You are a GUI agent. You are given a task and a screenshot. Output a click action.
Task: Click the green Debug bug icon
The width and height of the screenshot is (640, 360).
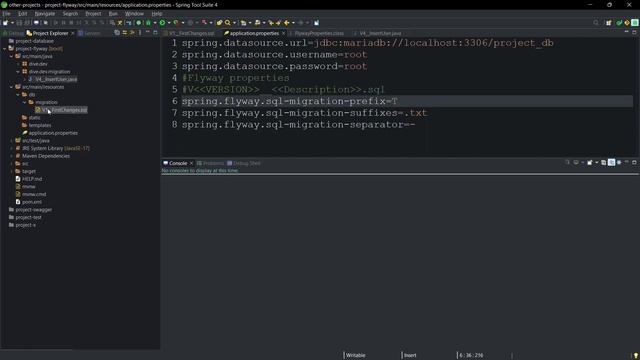pos(149,23)
